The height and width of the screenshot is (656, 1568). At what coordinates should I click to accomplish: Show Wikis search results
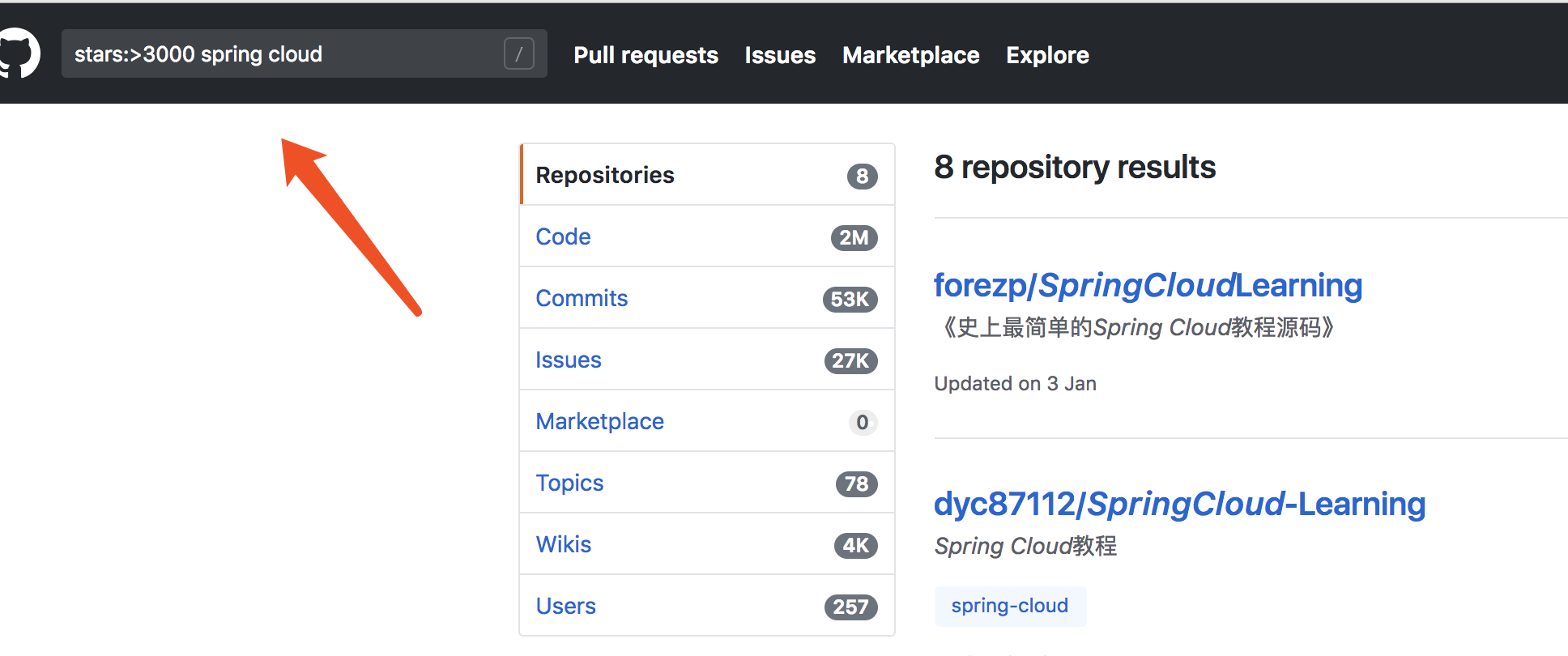tap(563, 544)
